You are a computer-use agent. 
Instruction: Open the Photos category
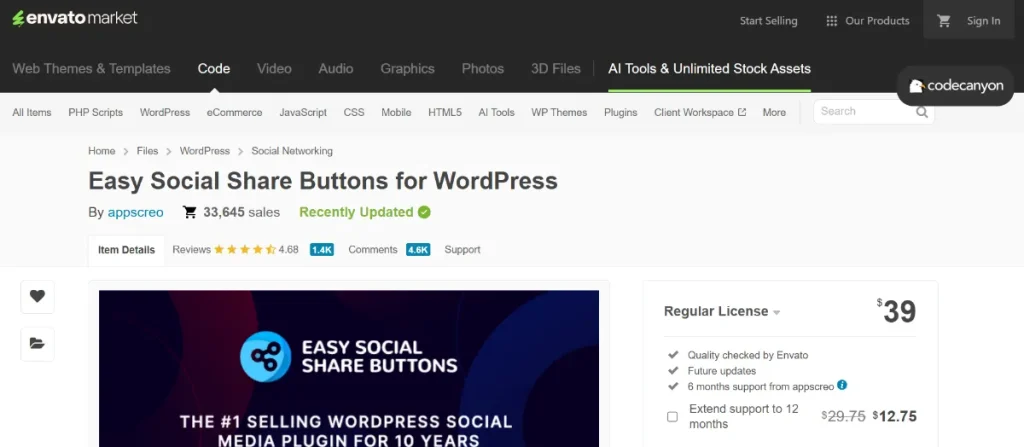click(x=483, y=69)
